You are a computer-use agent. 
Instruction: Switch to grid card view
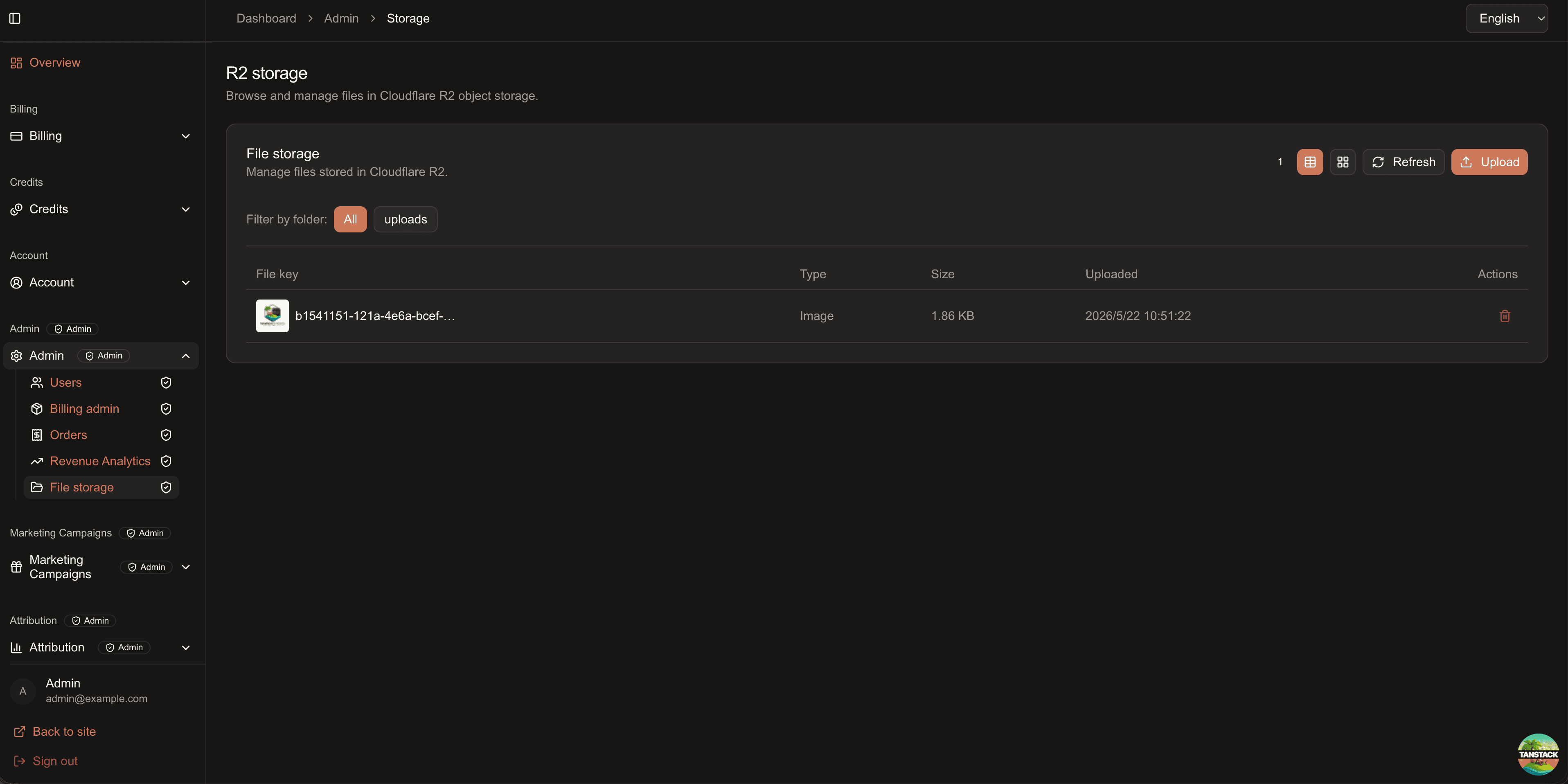pyautogui.click(x=1343, y=162)
